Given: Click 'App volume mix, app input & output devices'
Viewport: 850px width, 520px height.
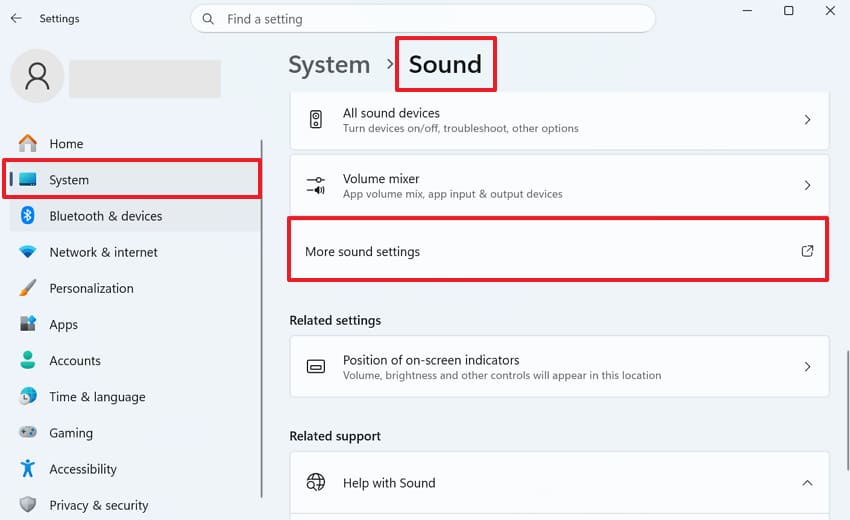Looking at the screenshot, I should point(453,194).
